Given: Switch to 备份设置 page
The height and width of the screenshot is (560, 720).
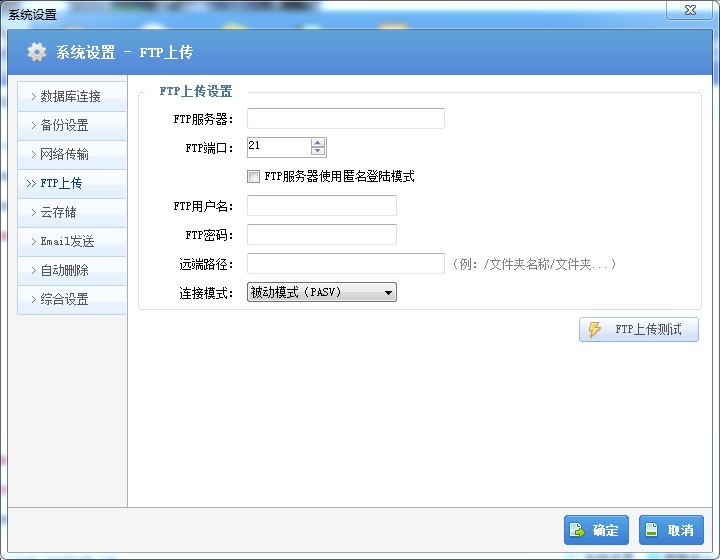Looking at the screenshot, I should point(72,125).
